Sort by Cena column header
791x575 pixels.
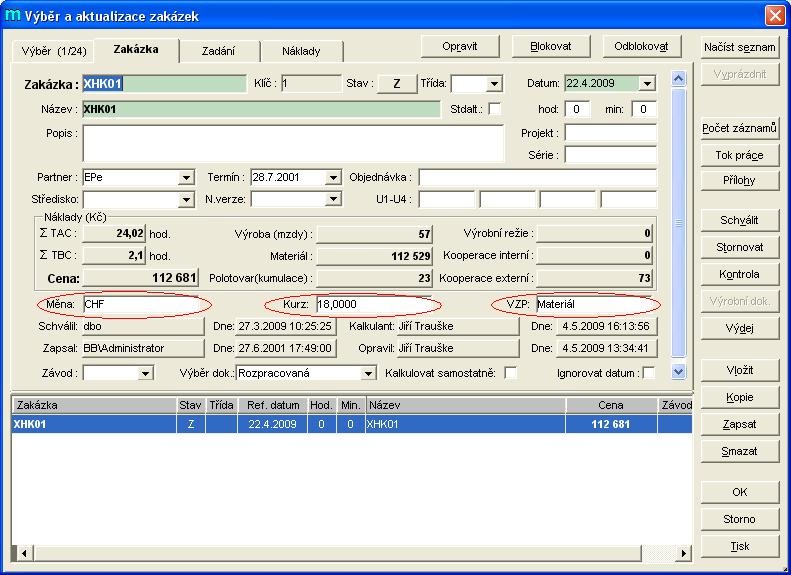pyautogui.click(x=611, y=405)
